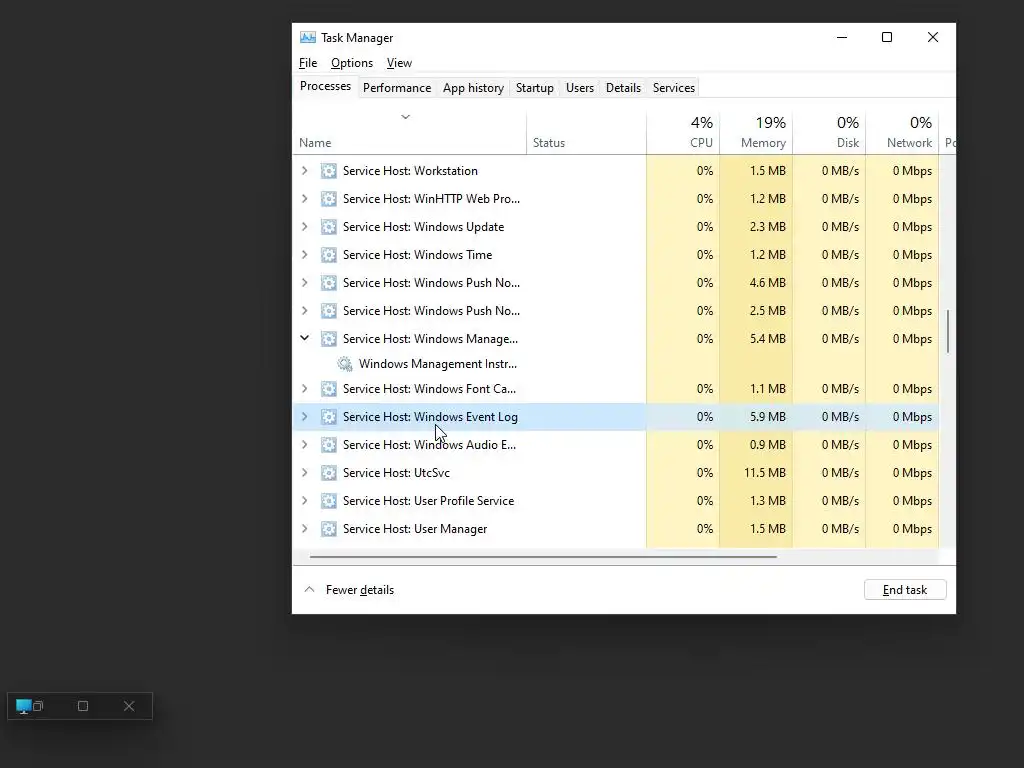Click the horizontal scrollbar thumb
Viewport: 1024px width, 768px height.
coord(543,557)
